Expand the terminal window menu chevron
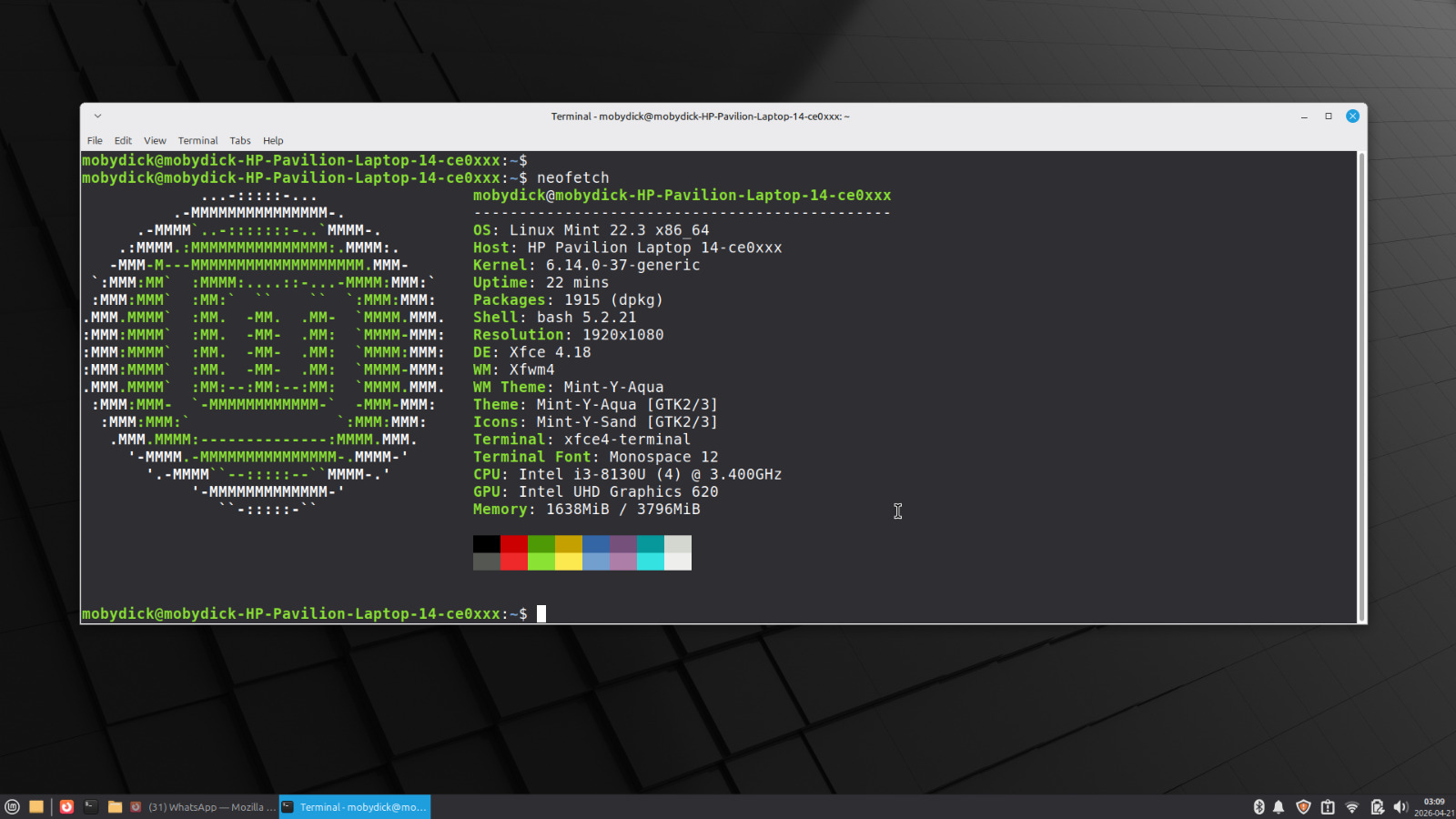This screenshot has width=1456, height=819. point(97,116)
